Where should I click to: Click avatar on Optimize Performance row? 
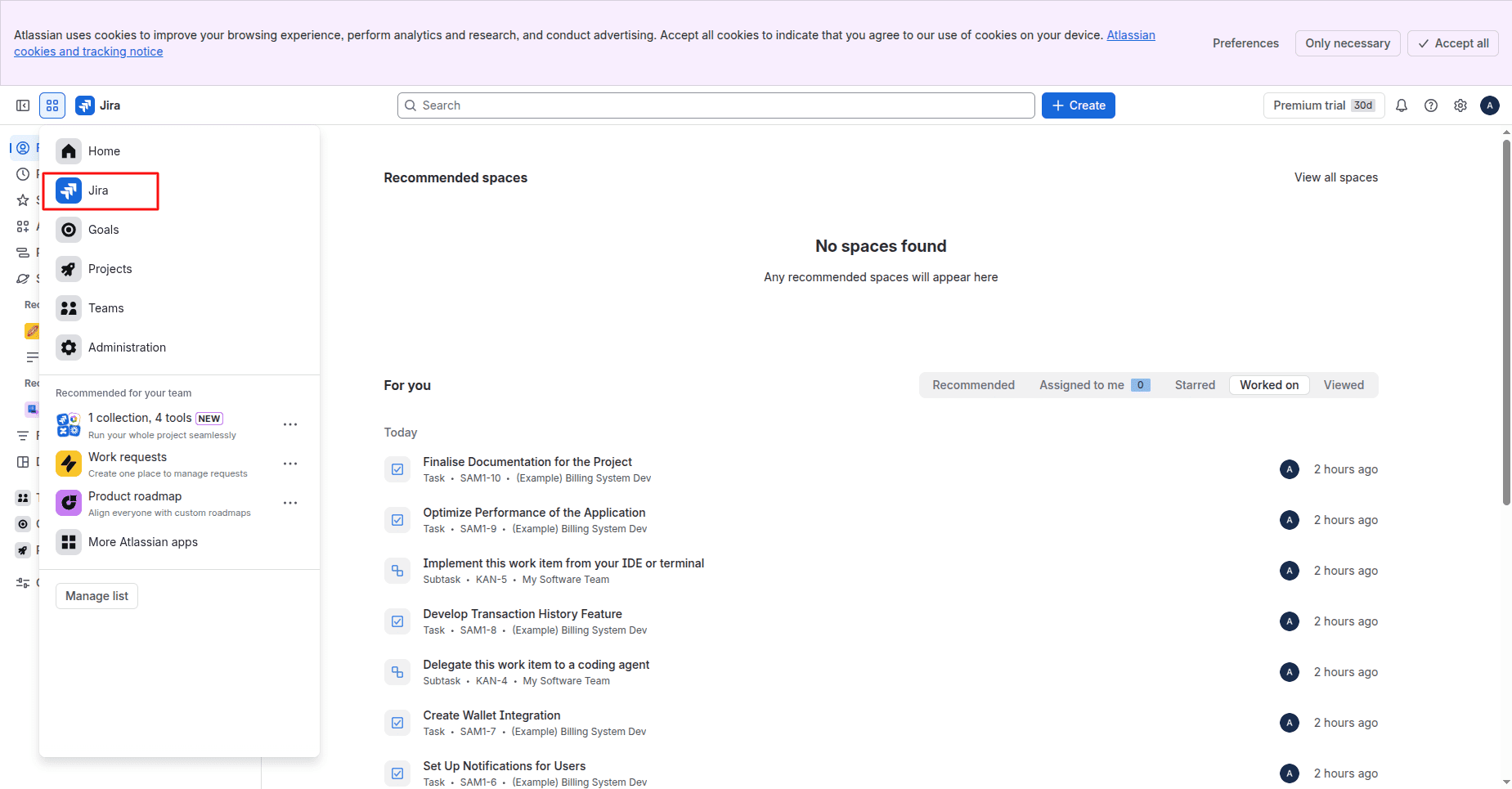1290,520
